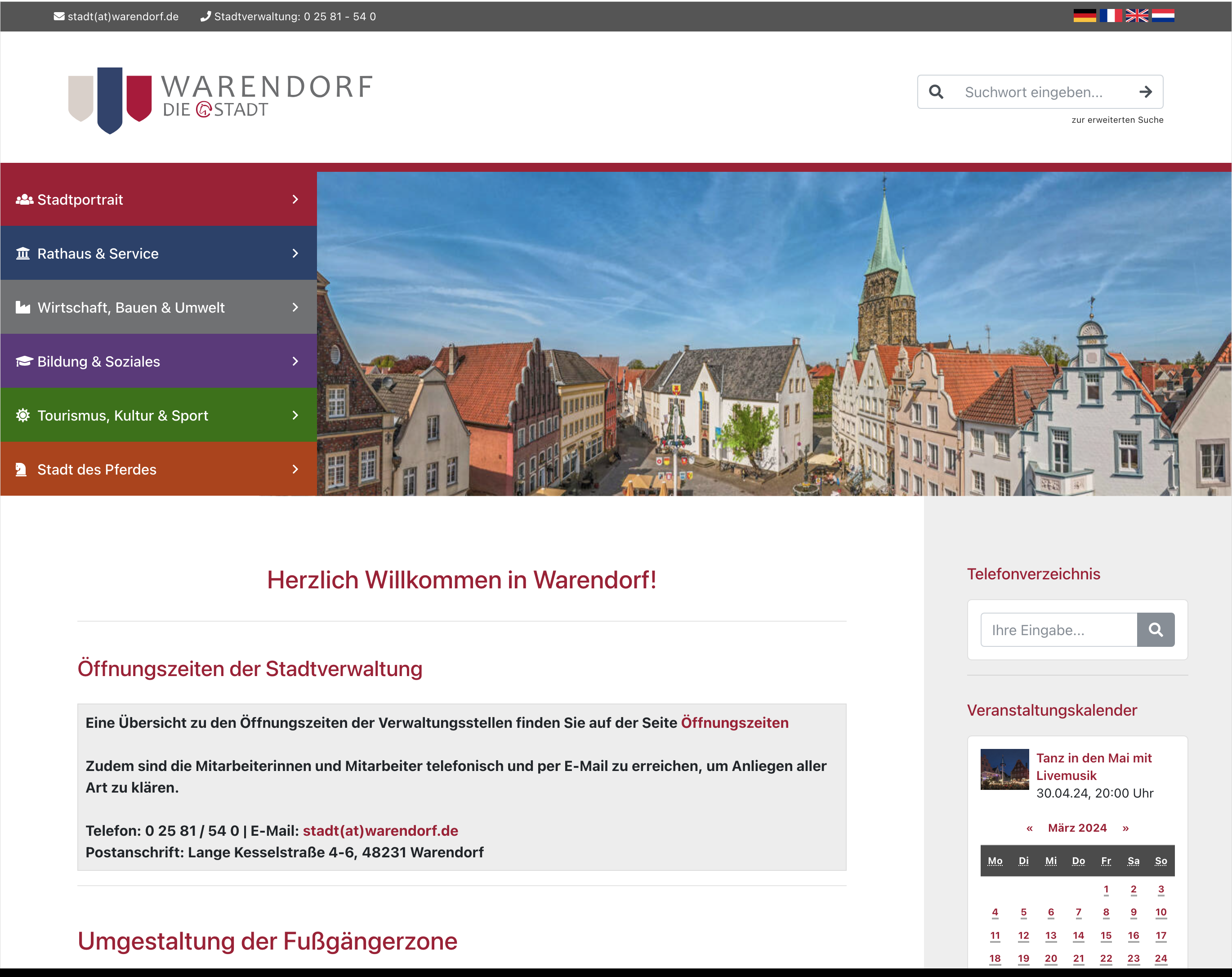
Task: Expand Tourismus, Kultur & Sport chevron
Action: point(295,416)
